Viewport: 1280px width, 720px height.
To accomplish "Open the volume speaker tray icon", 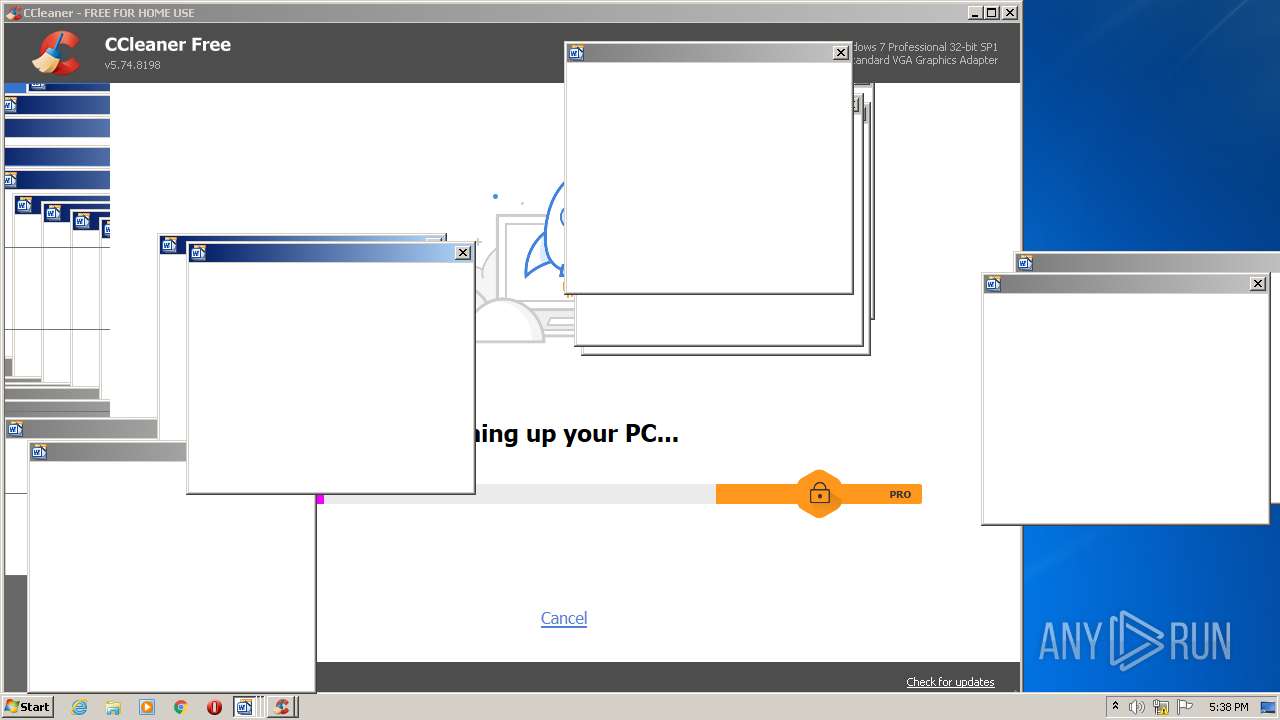I will pos(1137,707).
